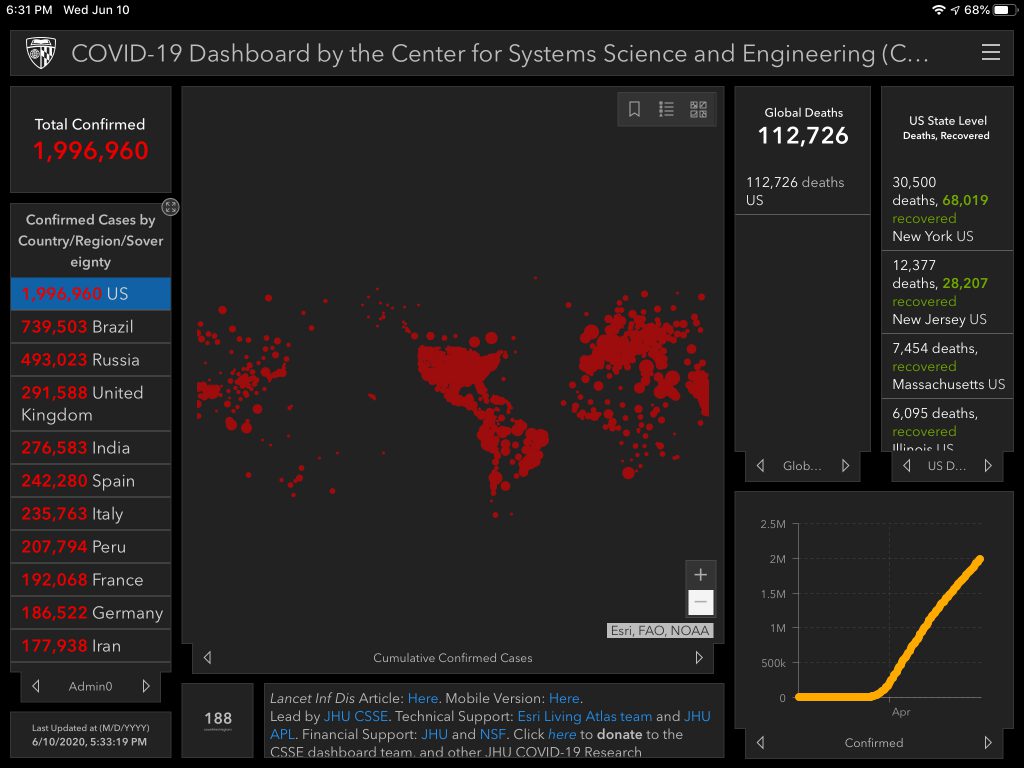Zoom in on the map
This screenshot has width=1024, height=768.
tap(700, 574)
